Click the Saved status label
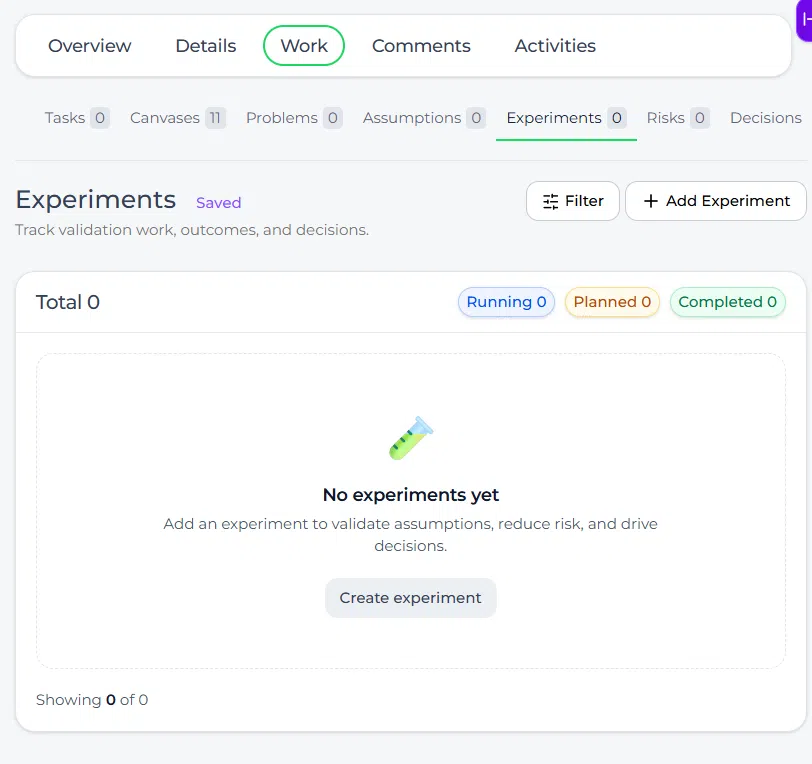The height and width of the screenshot is (764, 812). (219, 203)
